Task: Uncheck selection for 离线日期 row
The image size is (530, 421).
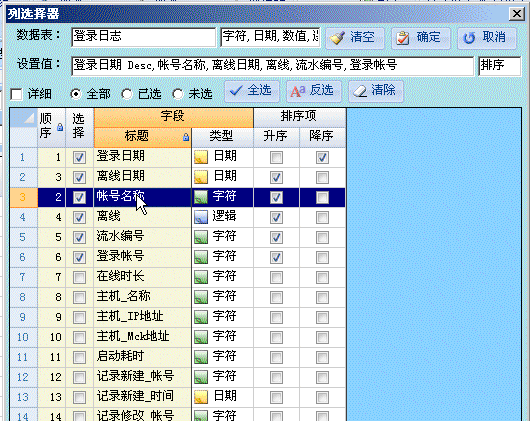Action: tap(79, 177)
